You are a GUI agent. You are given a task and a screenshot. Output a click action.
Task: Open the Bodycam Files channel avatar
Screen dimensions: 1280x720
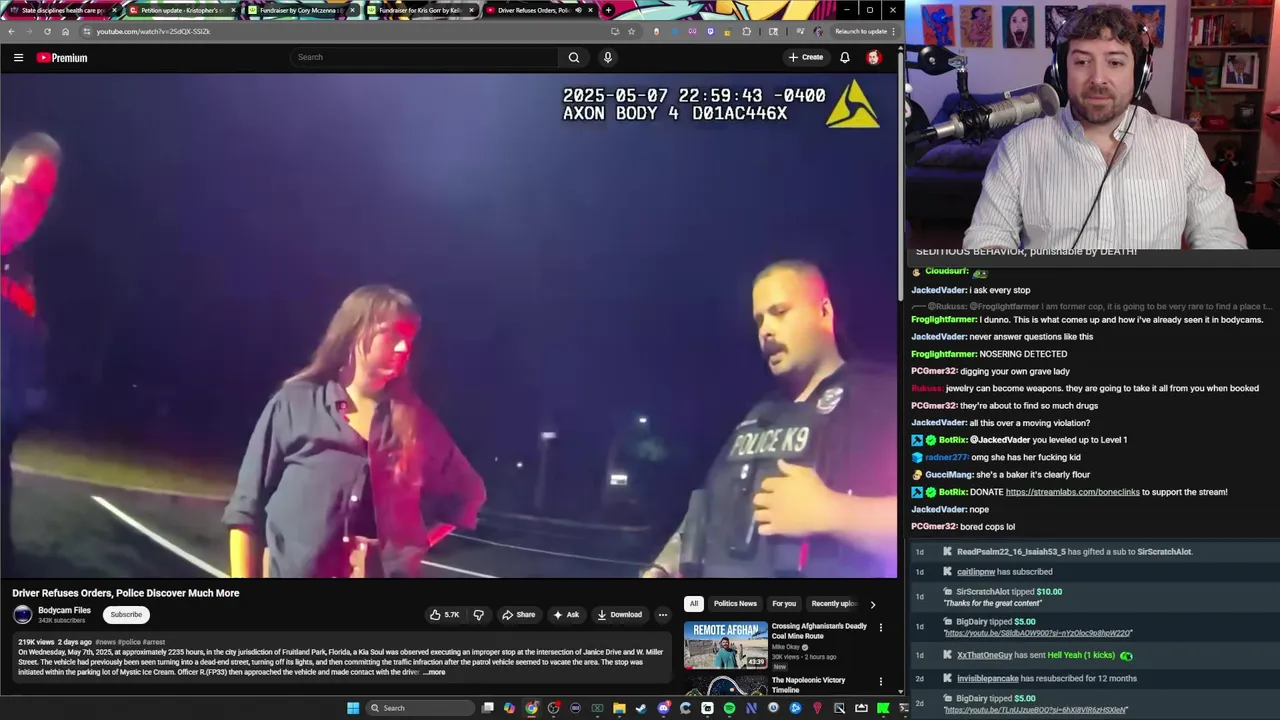[22, 614]
